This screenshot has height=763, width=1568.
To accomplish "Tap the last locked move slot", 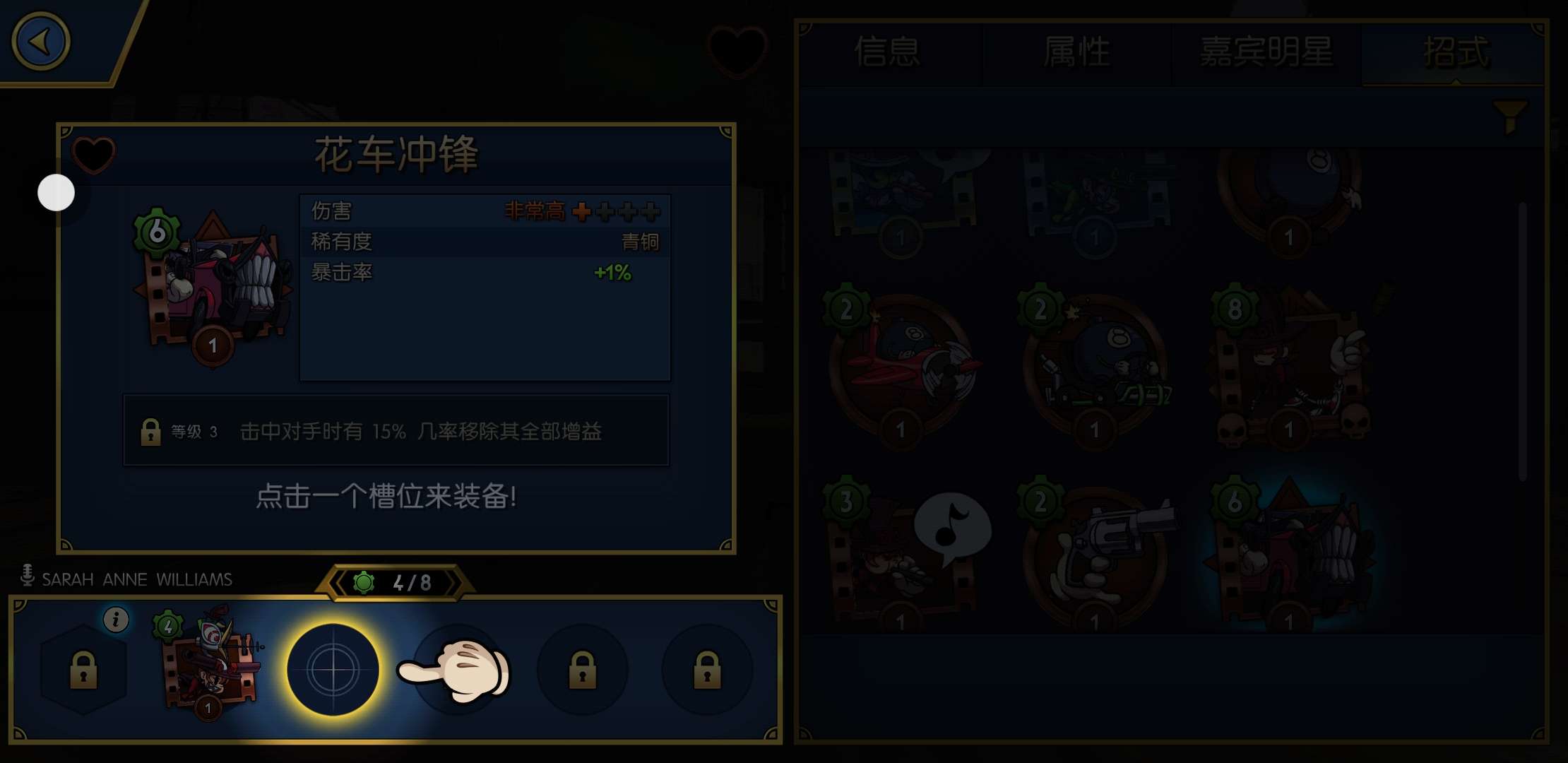I will tap(707, 670).
